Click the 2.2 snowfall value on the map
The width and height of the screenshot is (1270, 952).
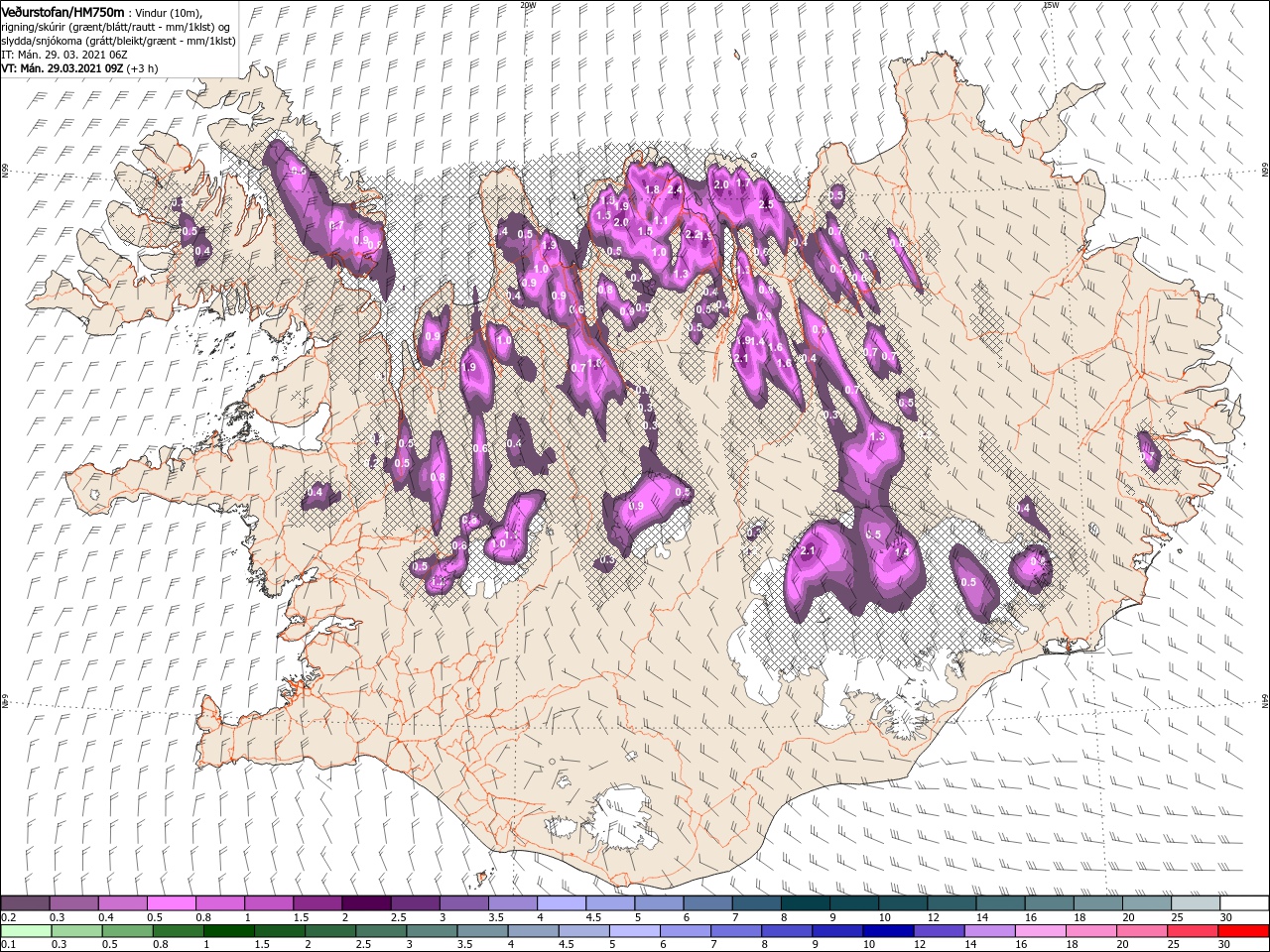(694, 235)
